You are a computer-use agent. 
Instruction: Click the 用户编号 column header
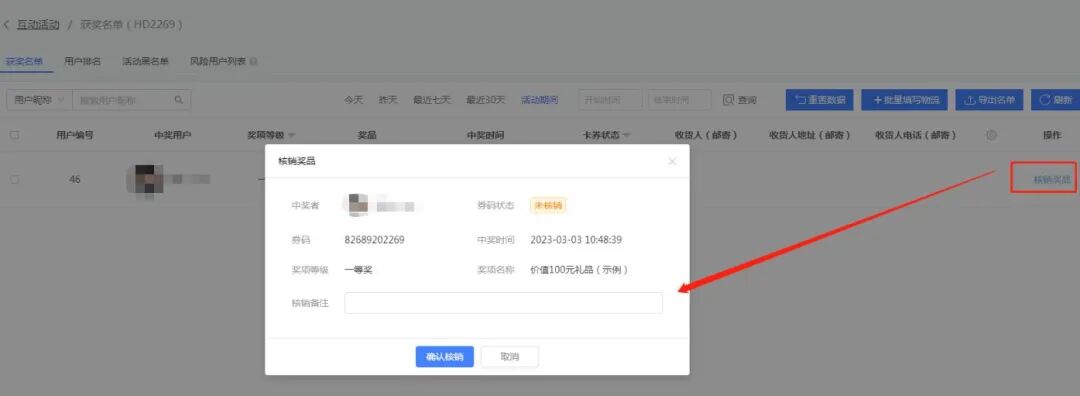[x=74, y=135]
